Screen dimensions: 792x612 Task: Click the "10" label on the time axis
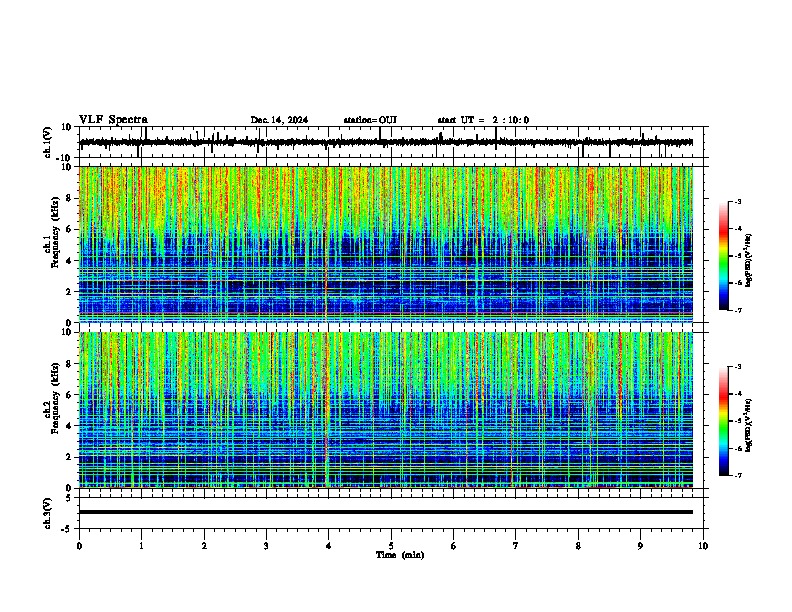pyautogui.click(x=703, y=545)
